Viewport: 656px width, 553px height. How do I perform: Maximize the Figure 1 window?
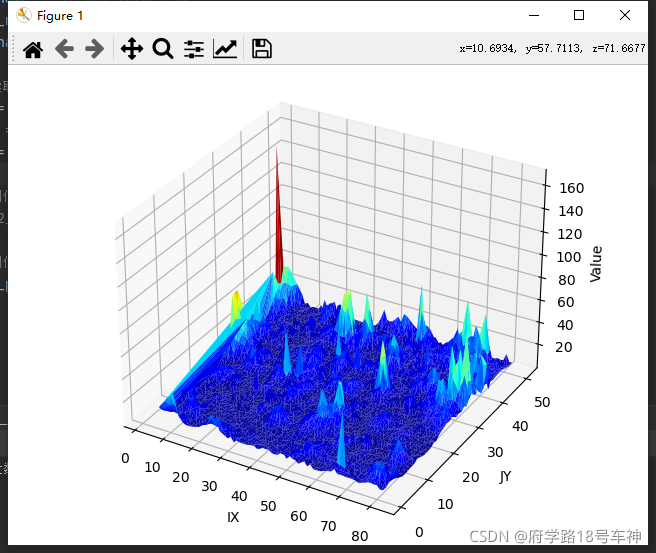tap(579, 15)
